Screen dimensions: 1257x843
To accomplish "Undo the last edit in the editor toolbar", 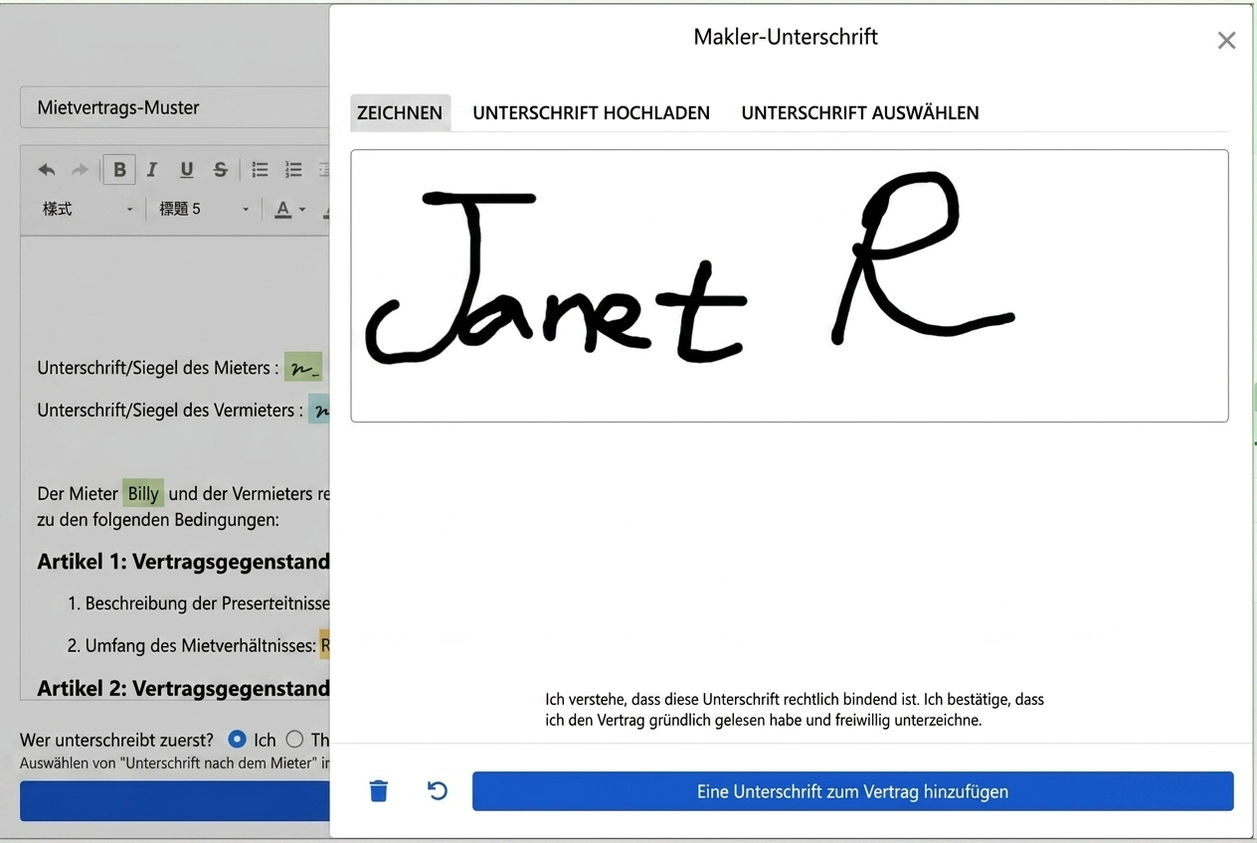I will point(47,170).
